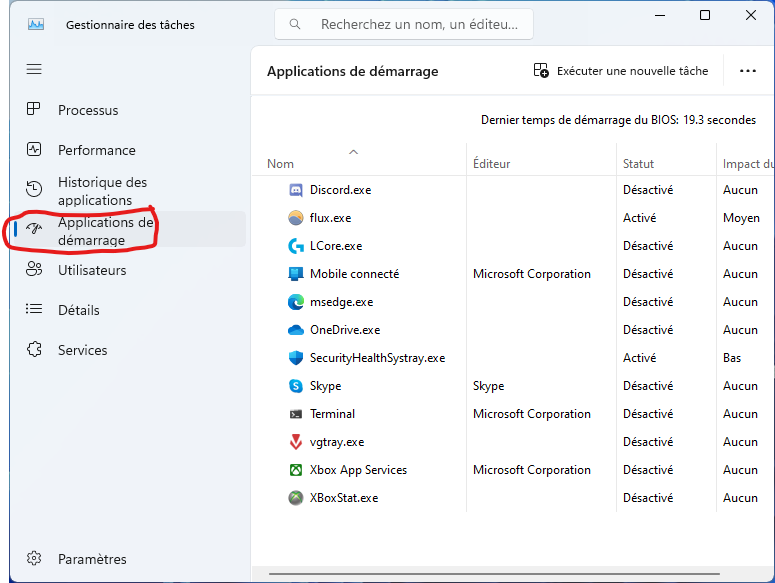Screen dimensions: 775x583
Task: Click the Processus grid icon
Action: 34,109
